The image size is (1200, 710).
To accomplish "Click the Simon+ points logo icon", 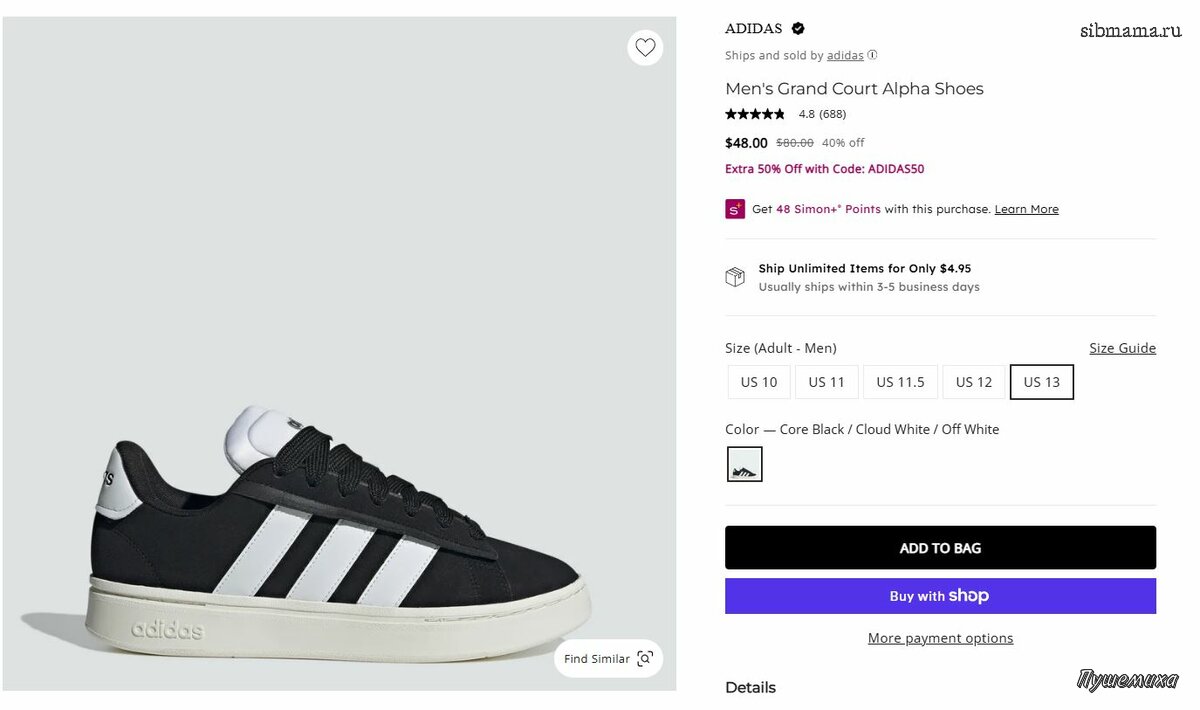I will tap(735, 209).
